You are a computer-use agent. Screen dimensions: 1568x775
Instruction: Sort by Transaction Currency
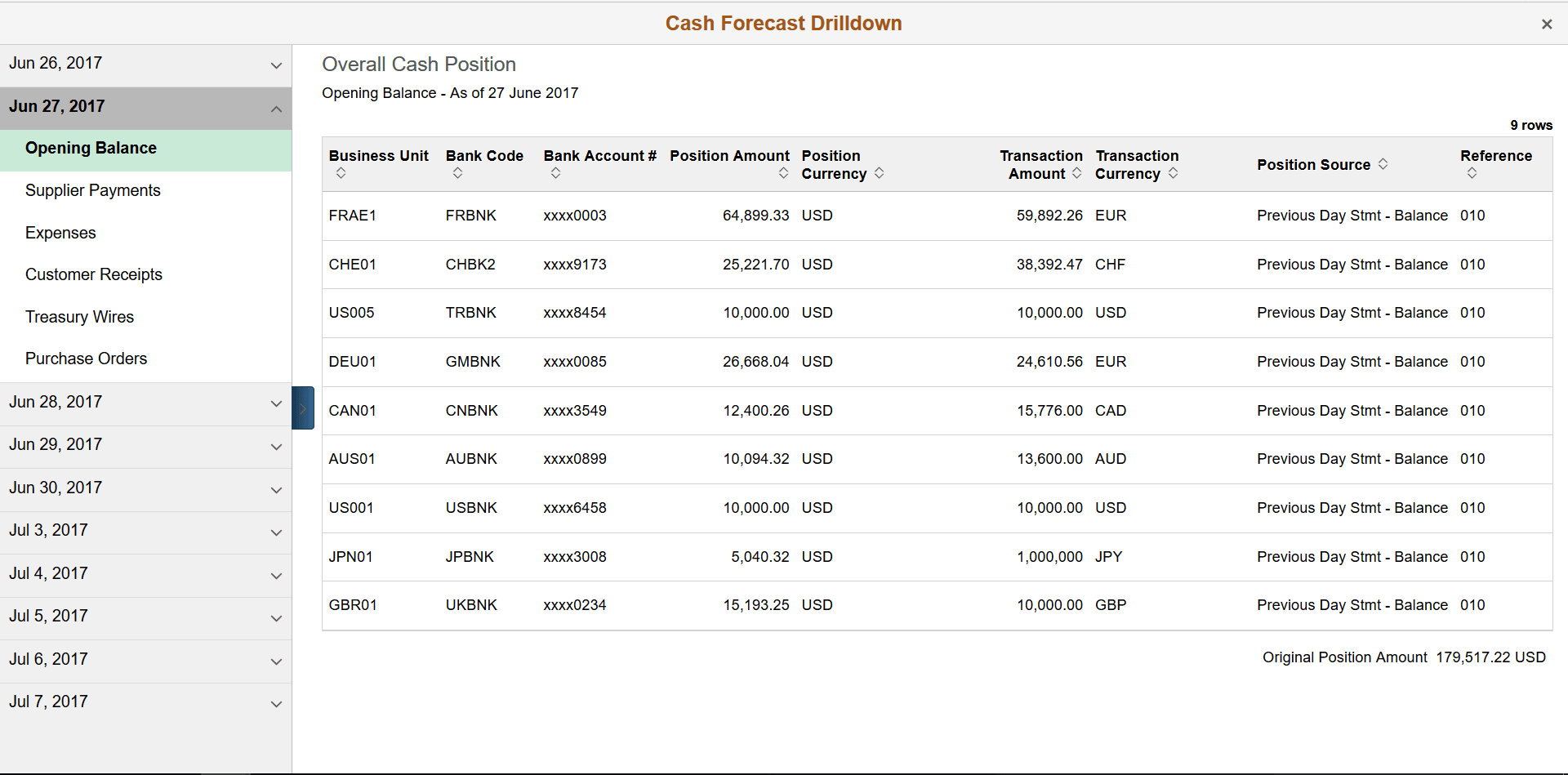point(1174,173)
